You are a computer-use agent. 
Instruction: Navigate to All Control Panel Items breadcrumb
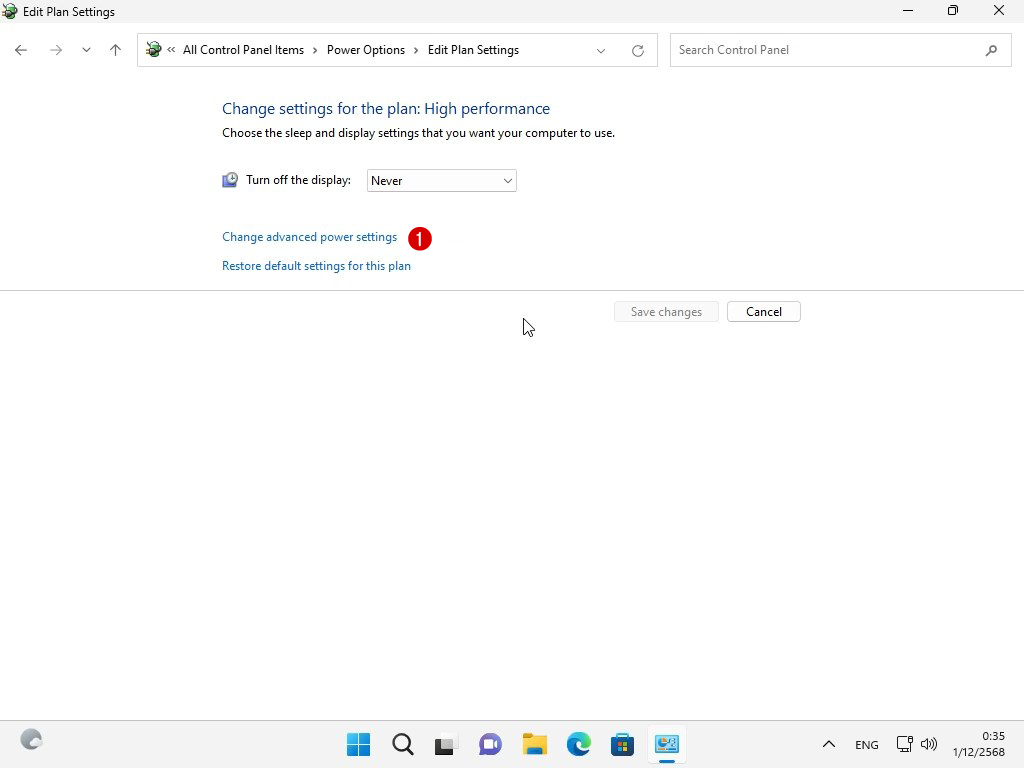point(243,50)
